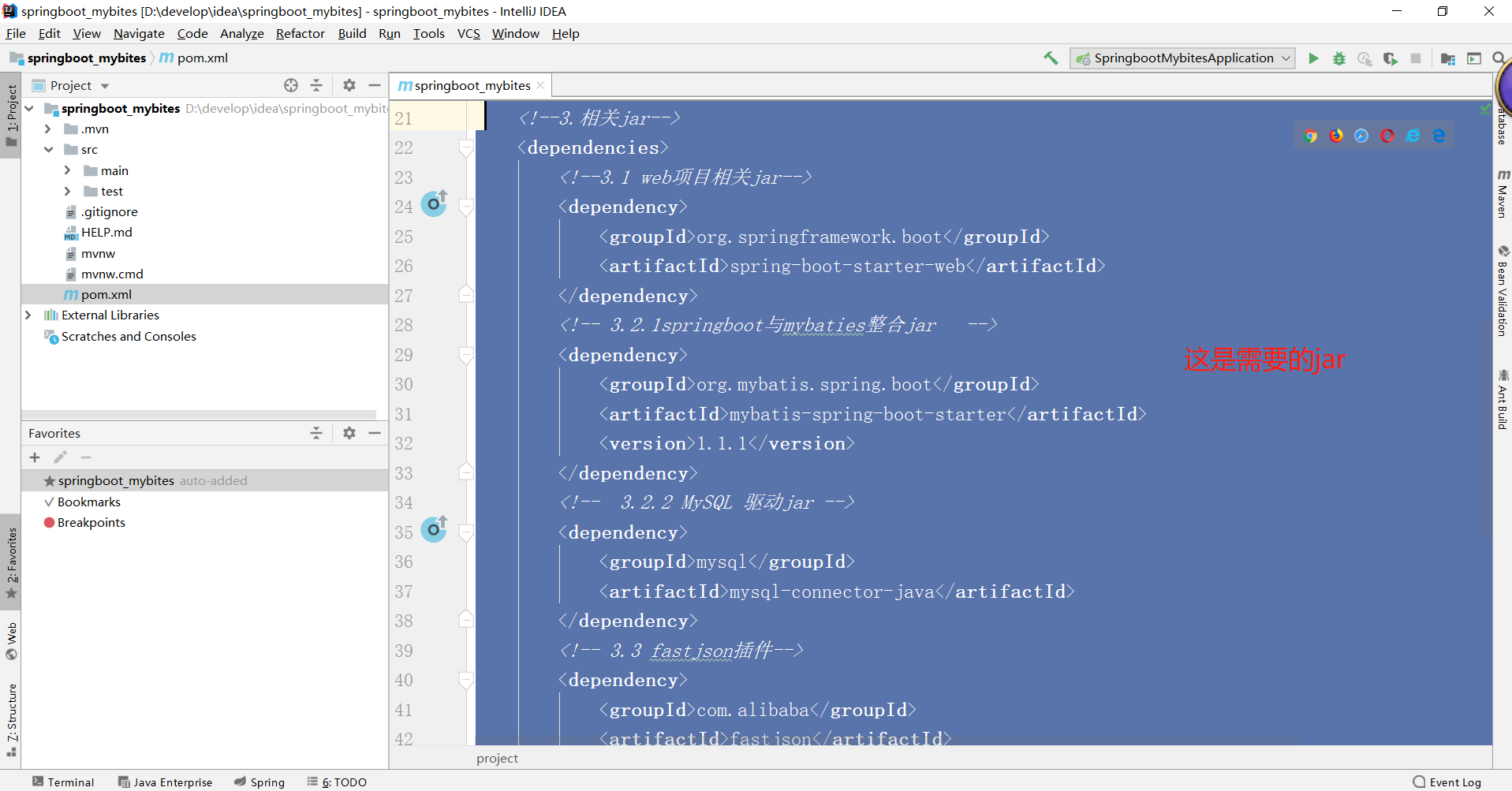1512x791 pixels.
Task: Run SpringbootMybitesApplication with the green play icon
Action: tap(1313, 58)
